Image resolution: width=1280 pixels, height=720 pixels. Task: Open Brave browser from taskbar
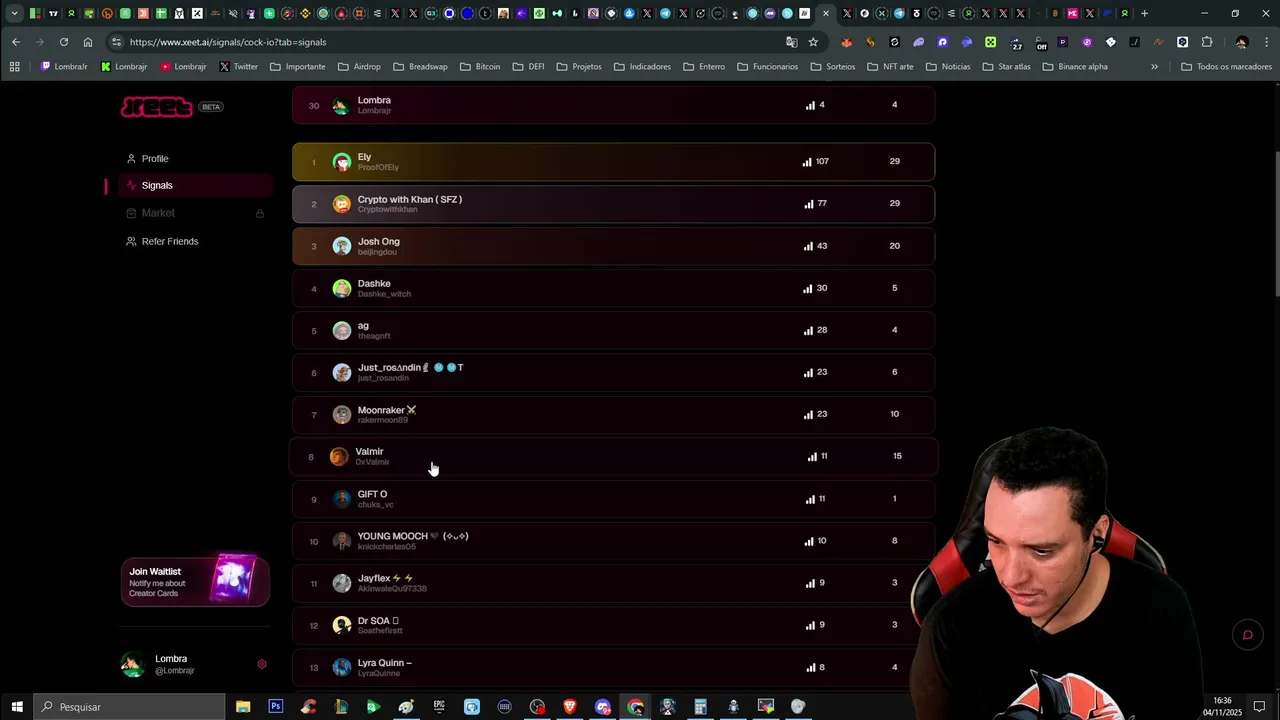(x=570, y=707)
